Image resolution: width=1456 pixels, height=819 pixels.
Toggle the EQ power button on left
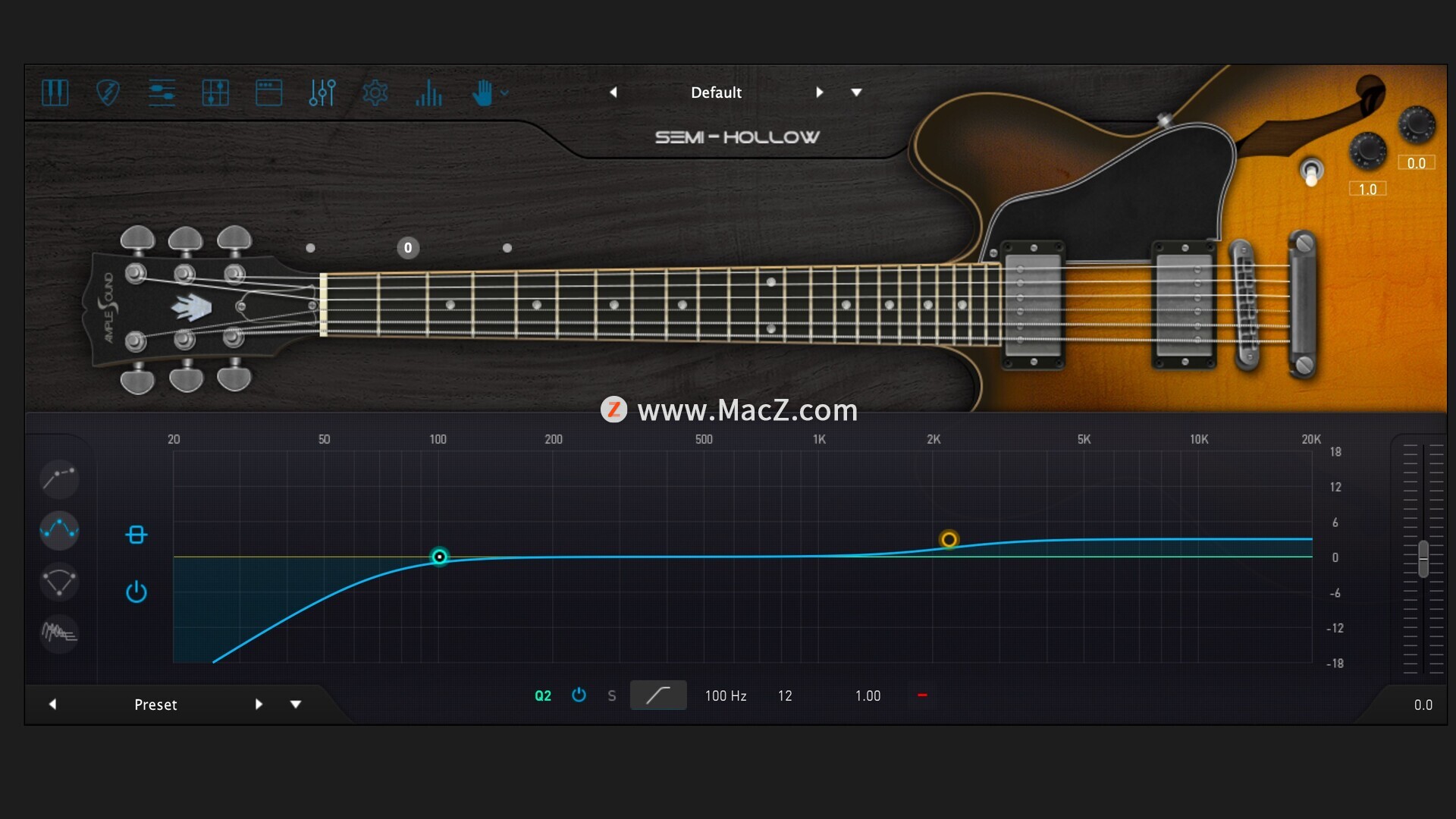click(x=136, y=591)
